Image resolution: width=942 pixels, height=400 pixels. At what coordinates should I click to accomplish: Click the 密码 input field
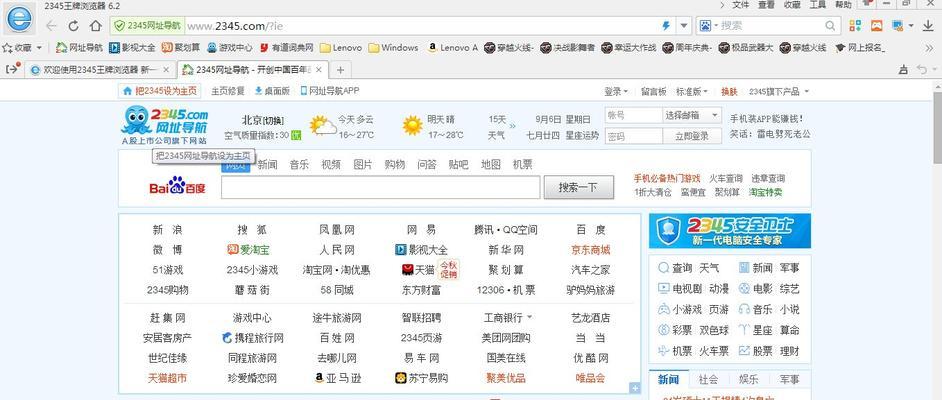[x=633, y=136]
